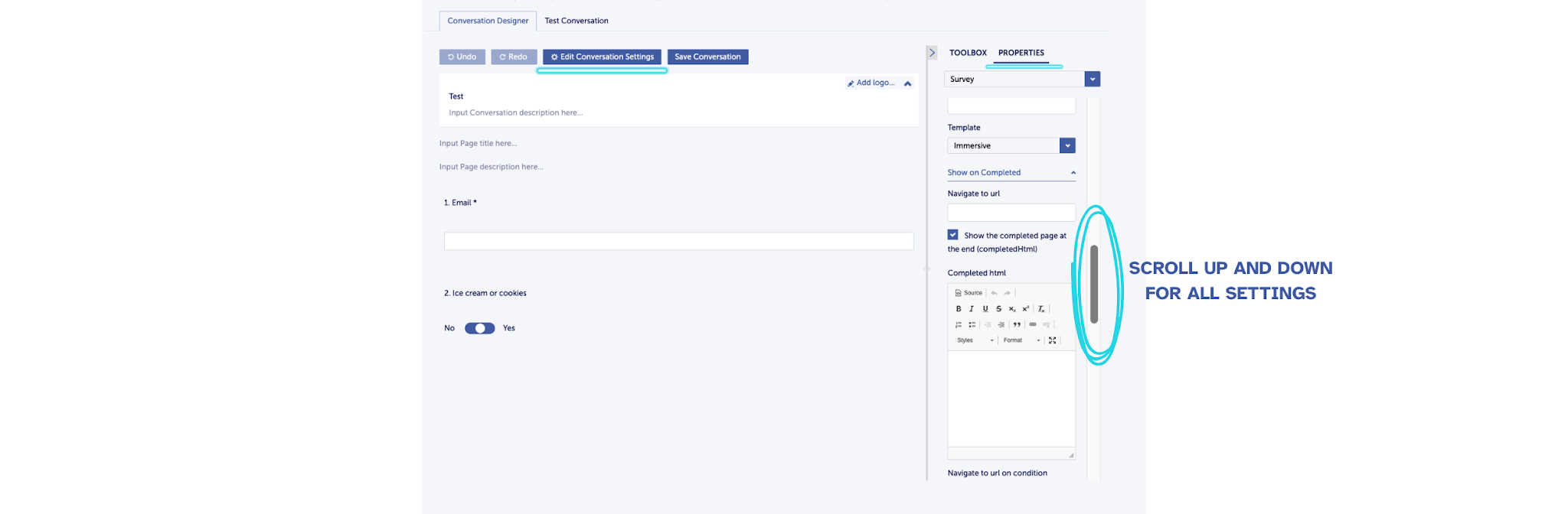Viewport: 1568px width, 514px height.
Task: Click the decrease indent icon
Action: click(988, 324)
